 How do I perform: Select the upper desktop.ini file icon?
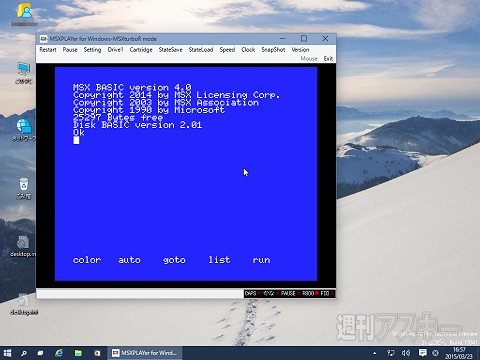pyautogui.click(x=23, y=246)
